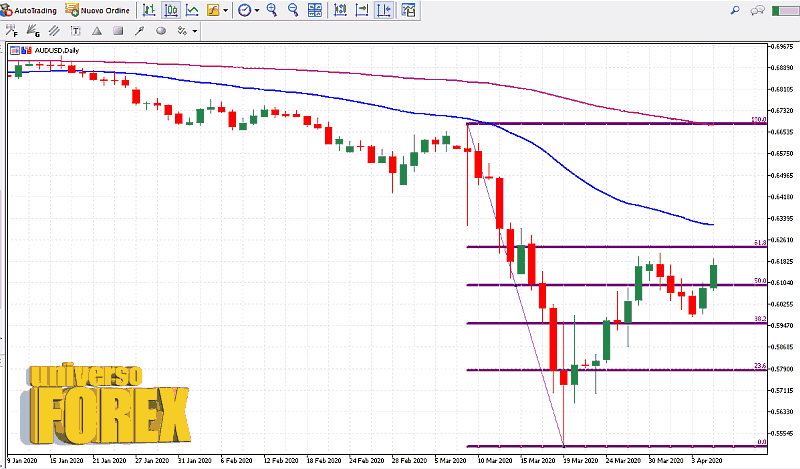Open the periodicity clock dropdown arrow

[x=256, y=10]
